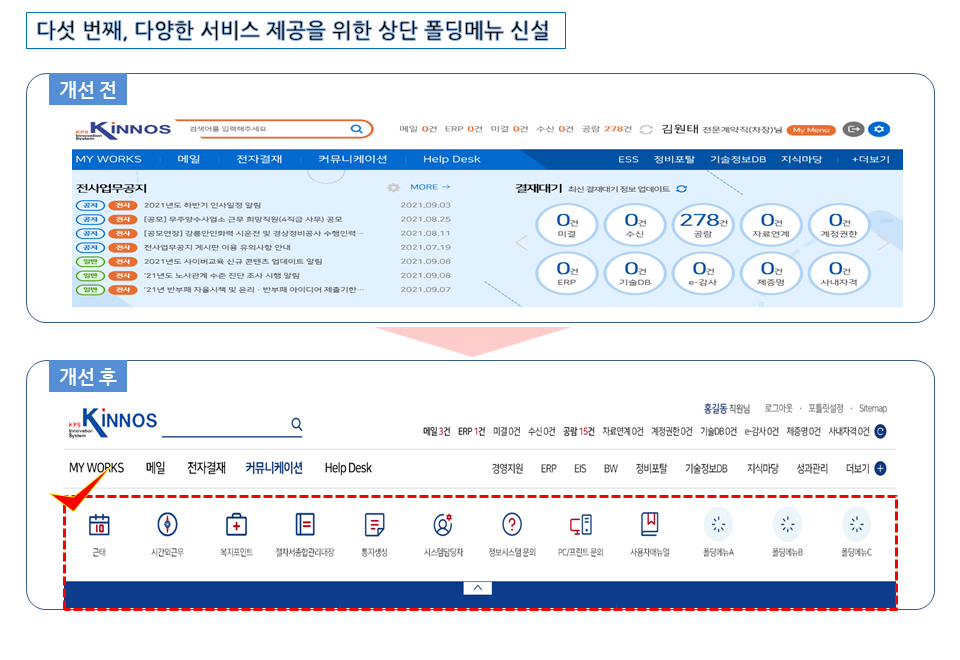Open the PC/프린트 문의 icon
The width and height of the screenshot is (960, 660).
pos(580,525)
